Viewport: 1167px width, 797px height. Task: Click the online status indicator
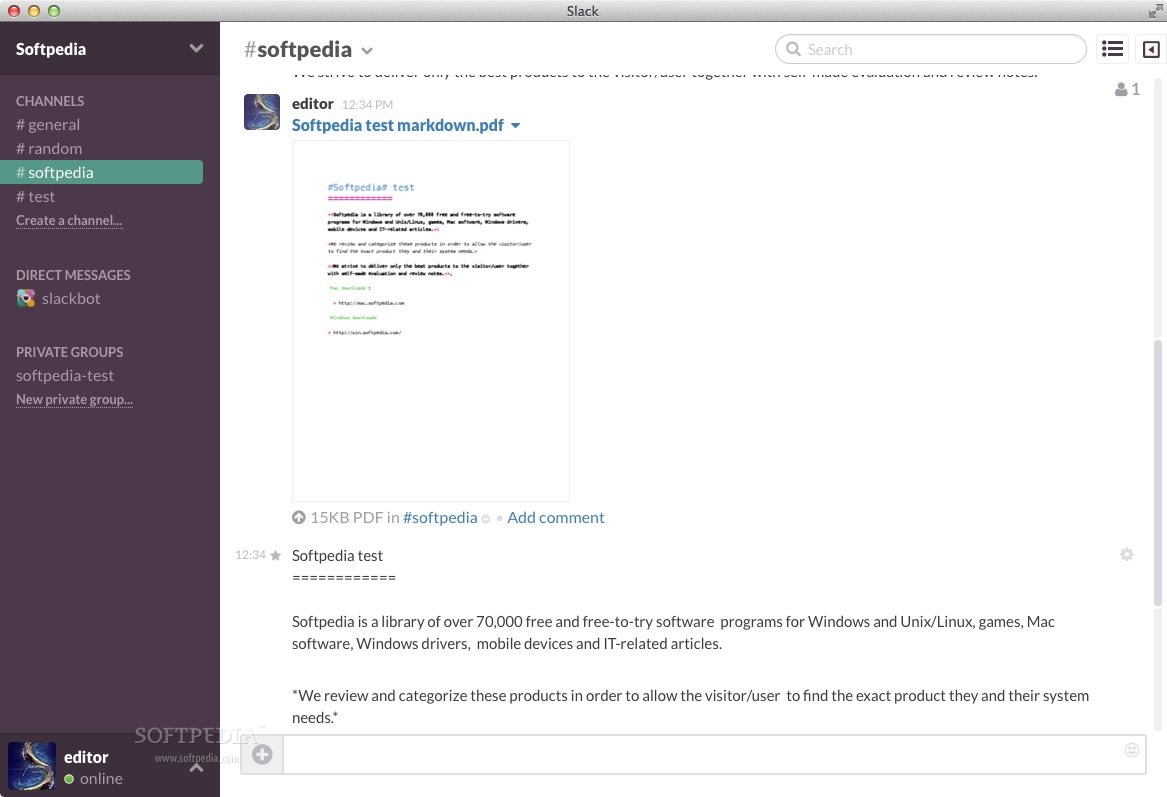tap(69, 779)
